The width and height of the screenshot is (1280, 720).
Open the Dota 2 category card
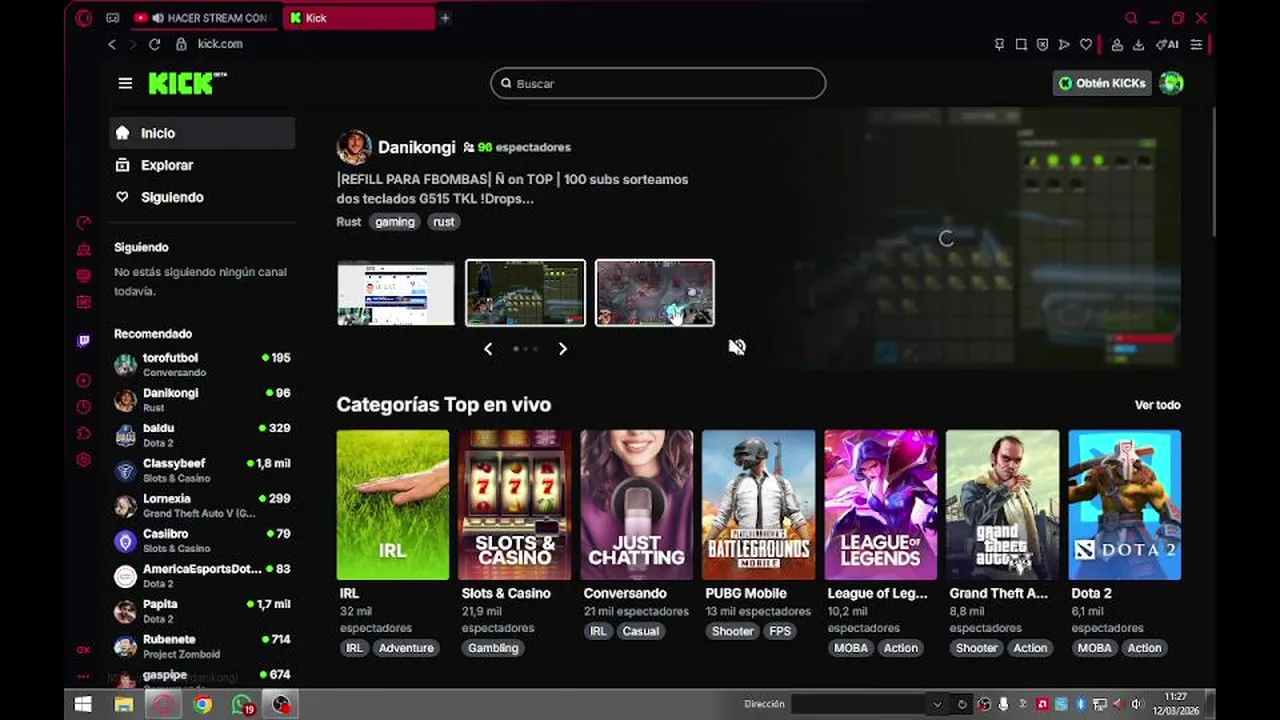click(x=1125, y=505)
